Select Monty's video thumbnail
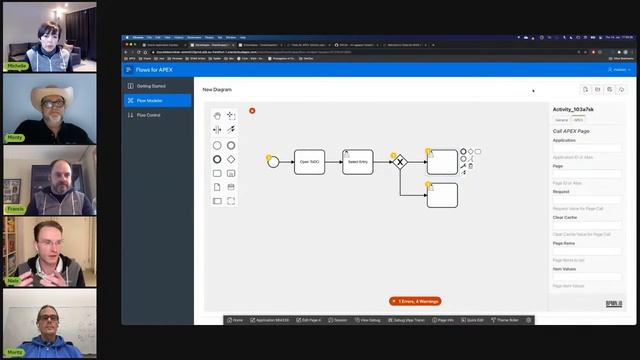The height and width of the screenshot is (360, 640). [x=50, y=109]
